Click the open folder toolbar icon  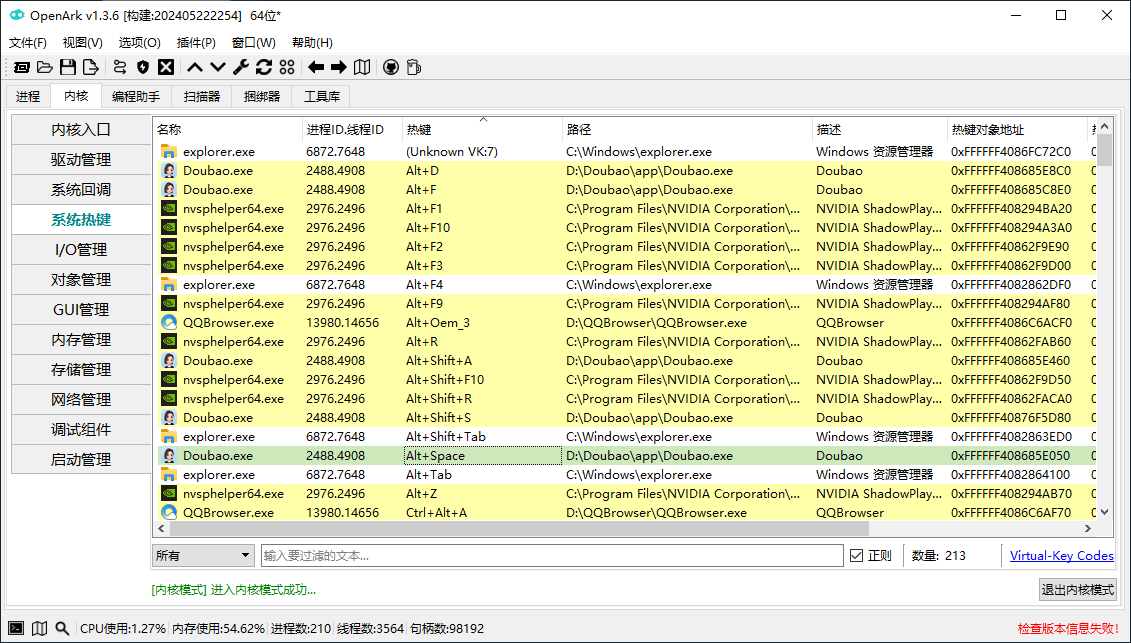click(x=45, y=67)
